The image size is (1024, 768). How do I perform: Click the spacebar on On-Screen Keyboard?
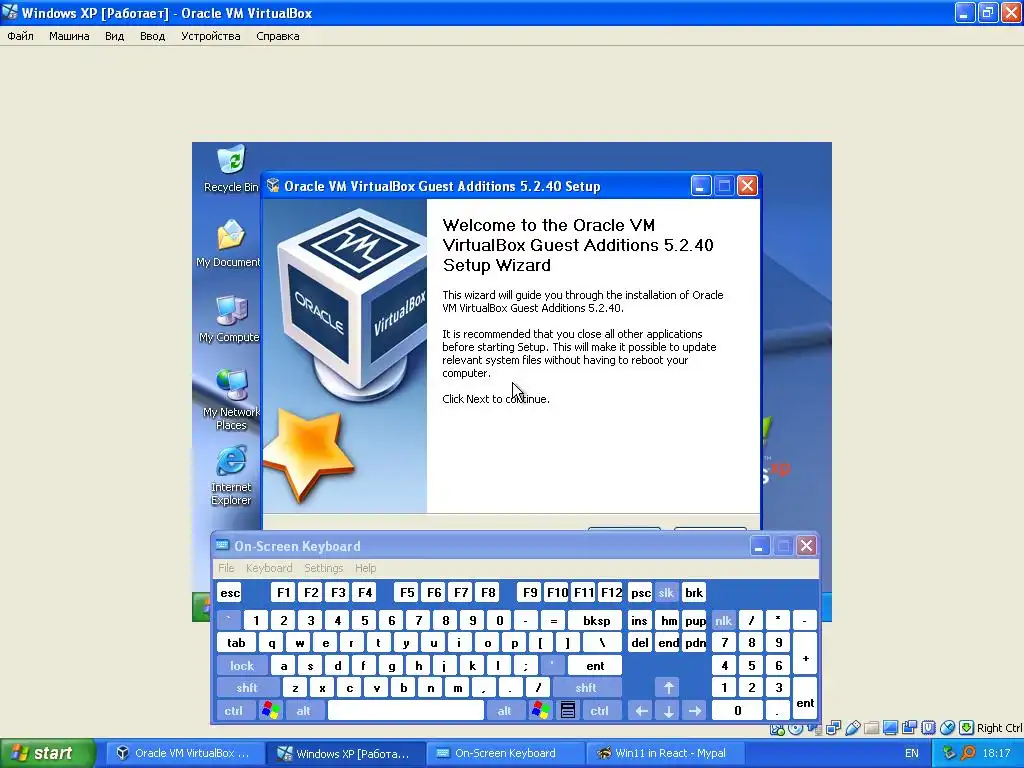[406, 711]
